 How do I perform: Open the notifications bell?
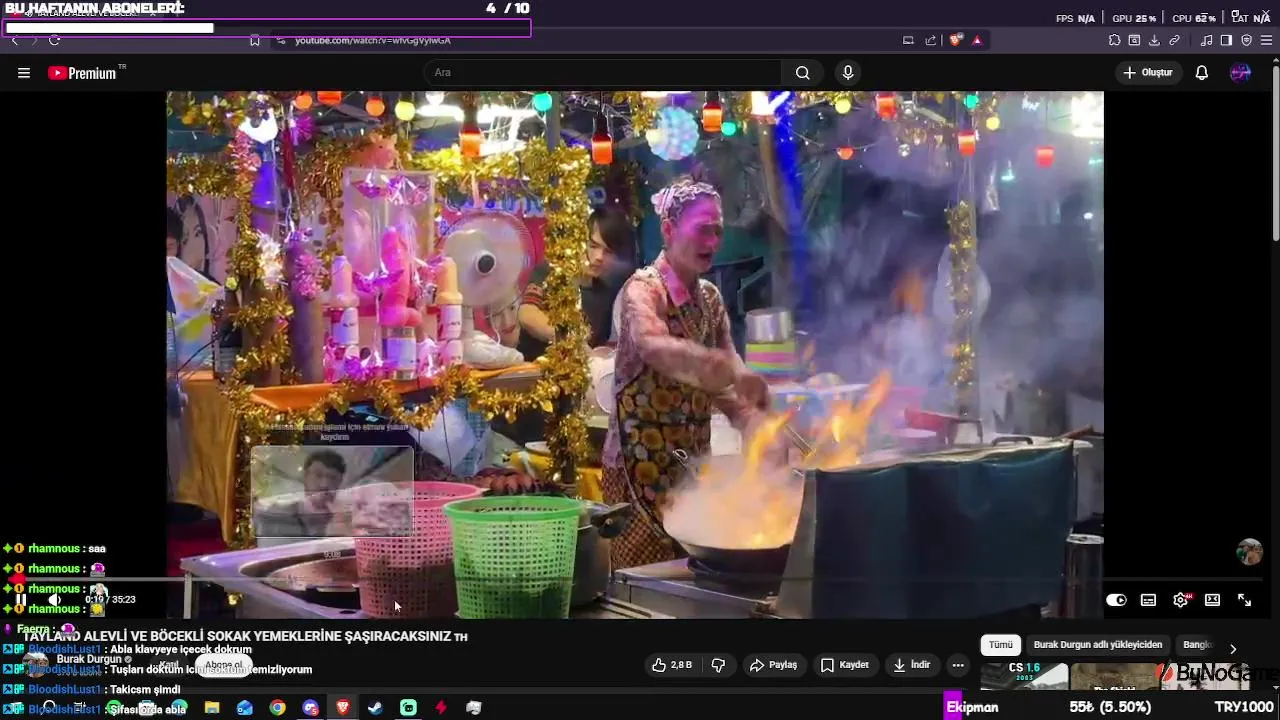pos(1202,73)
